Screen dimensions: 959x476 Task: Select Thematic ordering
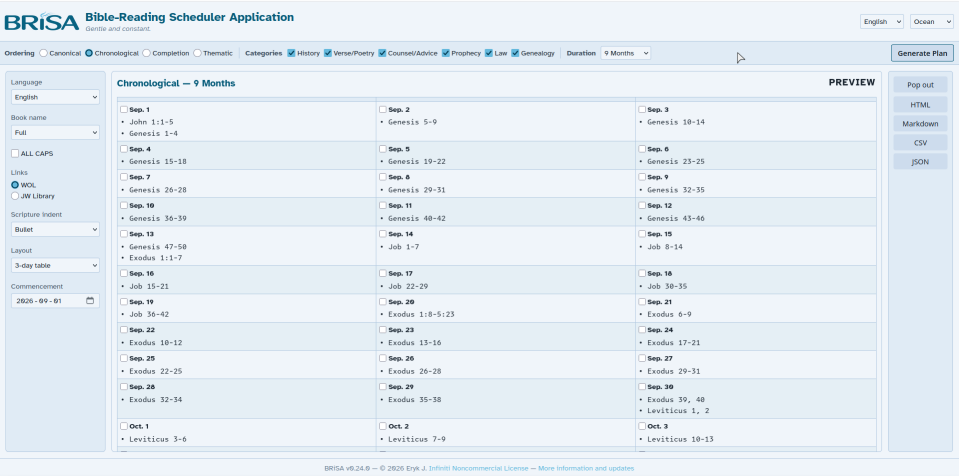(x=197, y=53)
